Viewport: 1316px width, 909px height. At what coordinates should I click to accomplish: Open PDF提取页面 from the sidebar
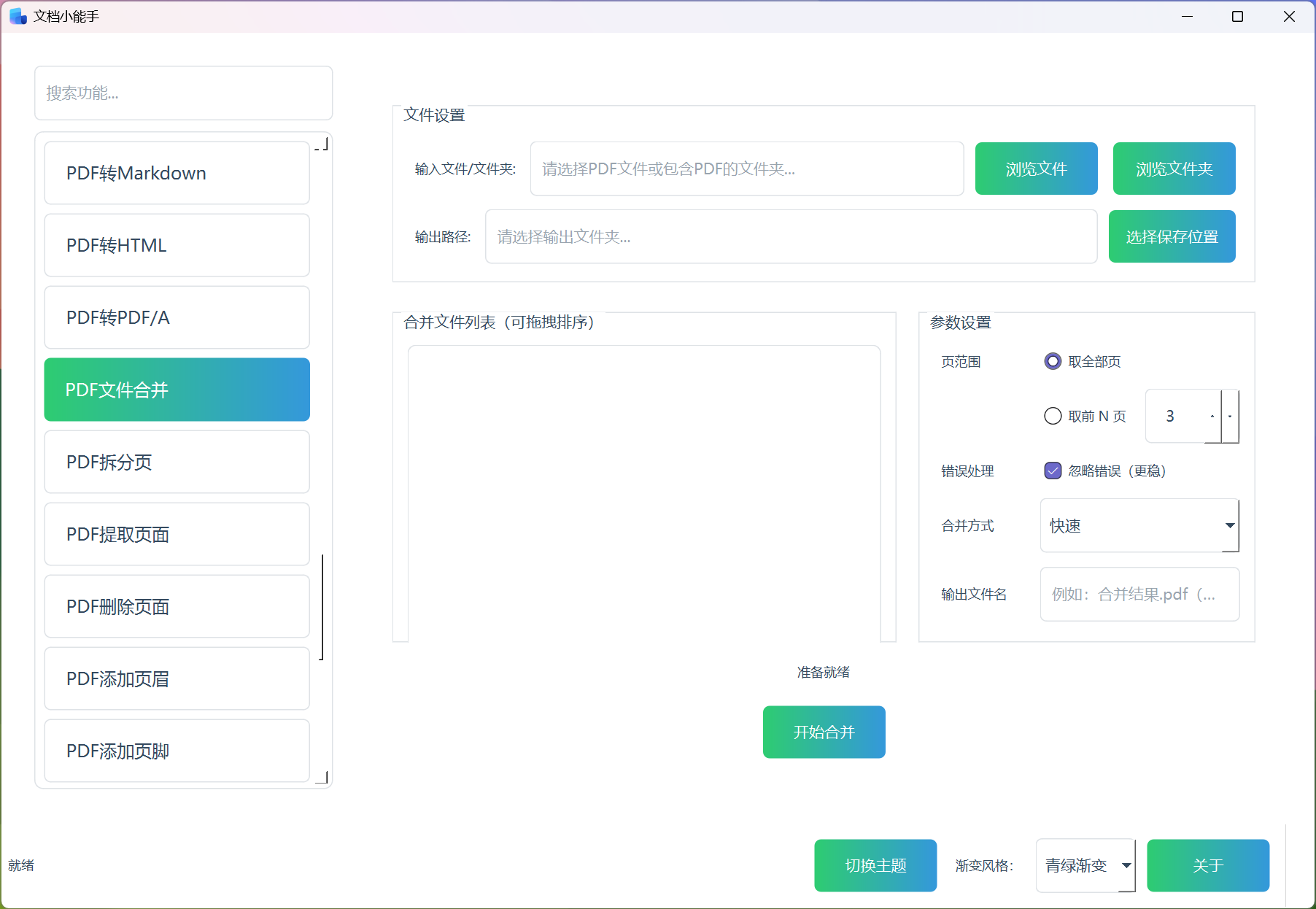pyautogui.click(x=177, y=535)
